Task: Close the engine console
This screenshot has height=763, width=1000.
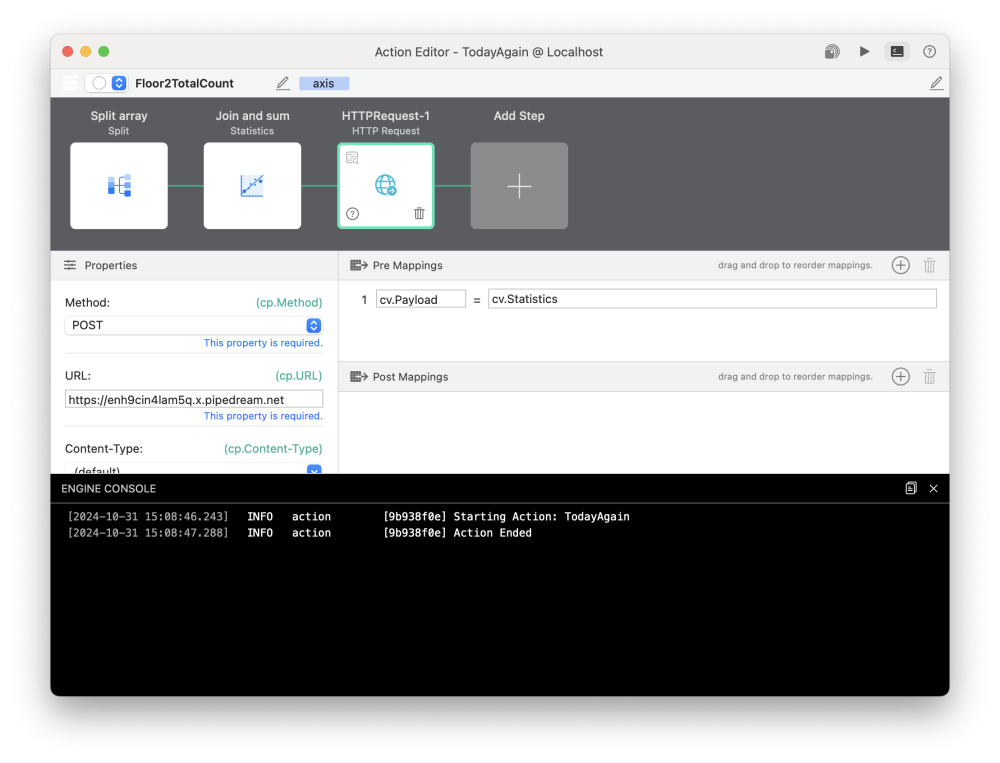Action: 934,489
